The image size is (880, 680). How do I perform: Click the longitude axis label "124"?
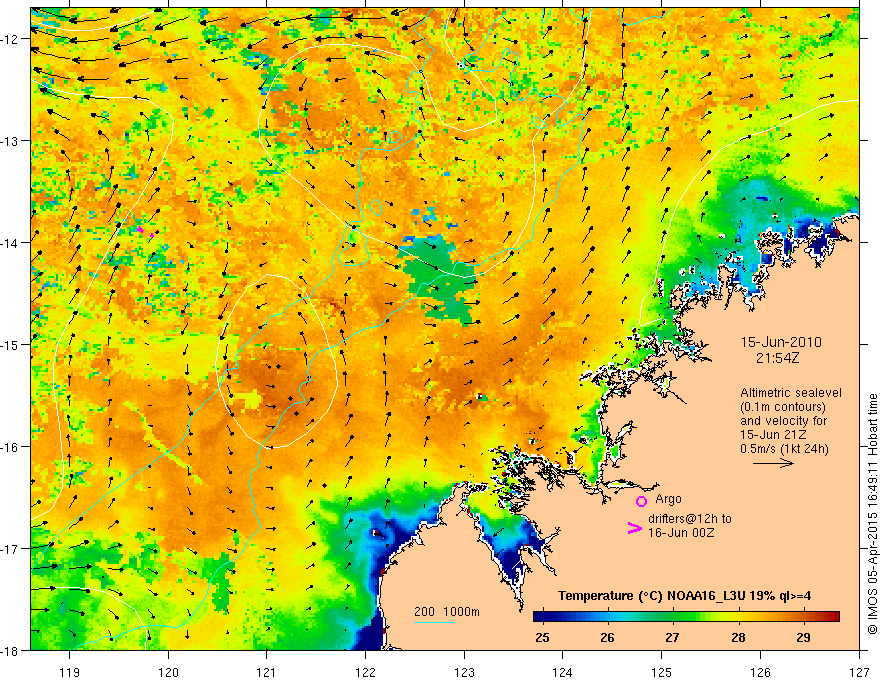tap(563, 672)
